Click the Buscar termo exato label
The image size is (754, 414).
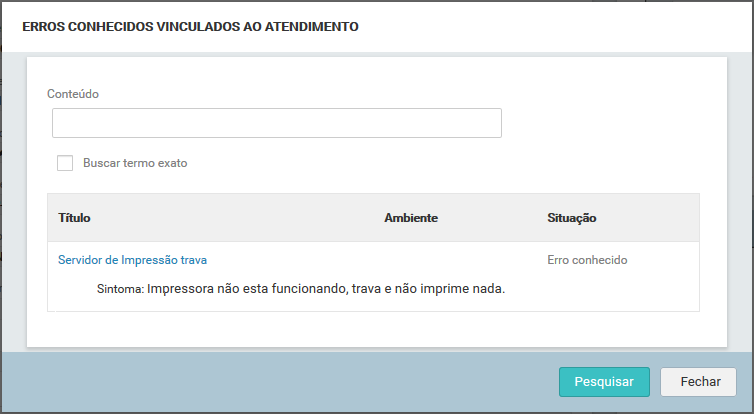pos(135,163)
